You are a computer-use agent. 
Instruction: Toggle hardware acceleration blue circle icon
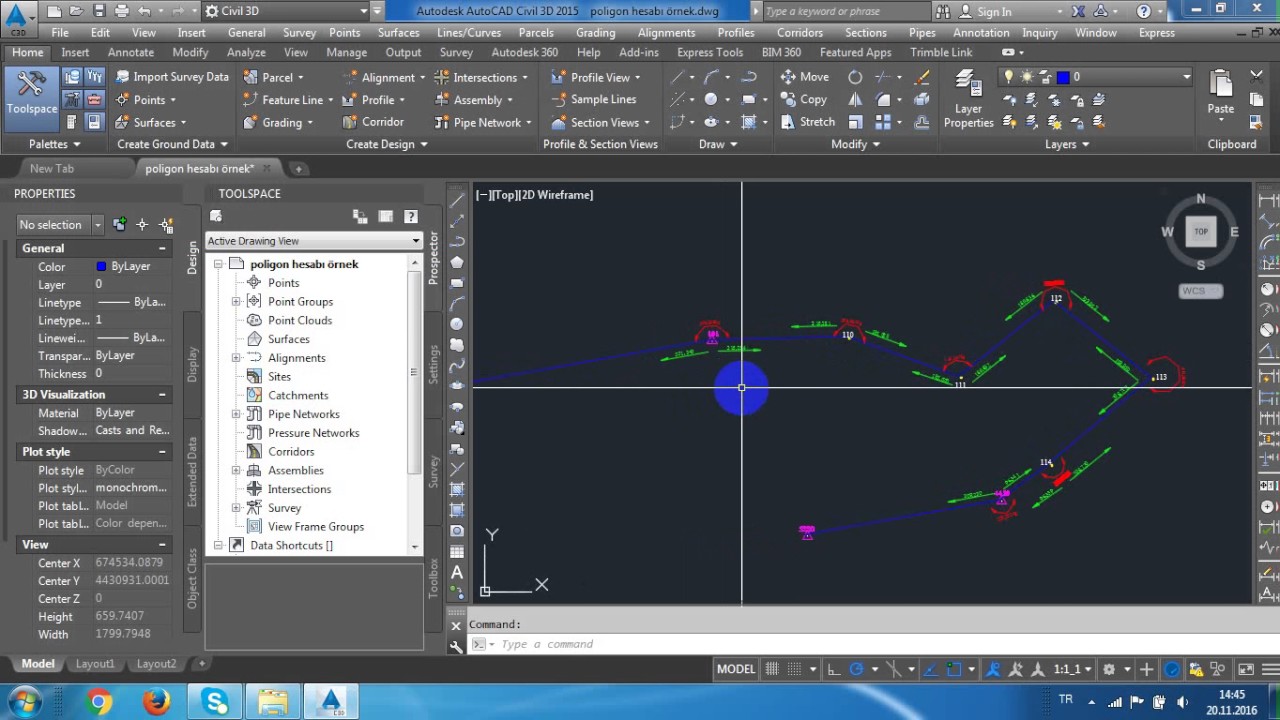tap(1172, 669)
